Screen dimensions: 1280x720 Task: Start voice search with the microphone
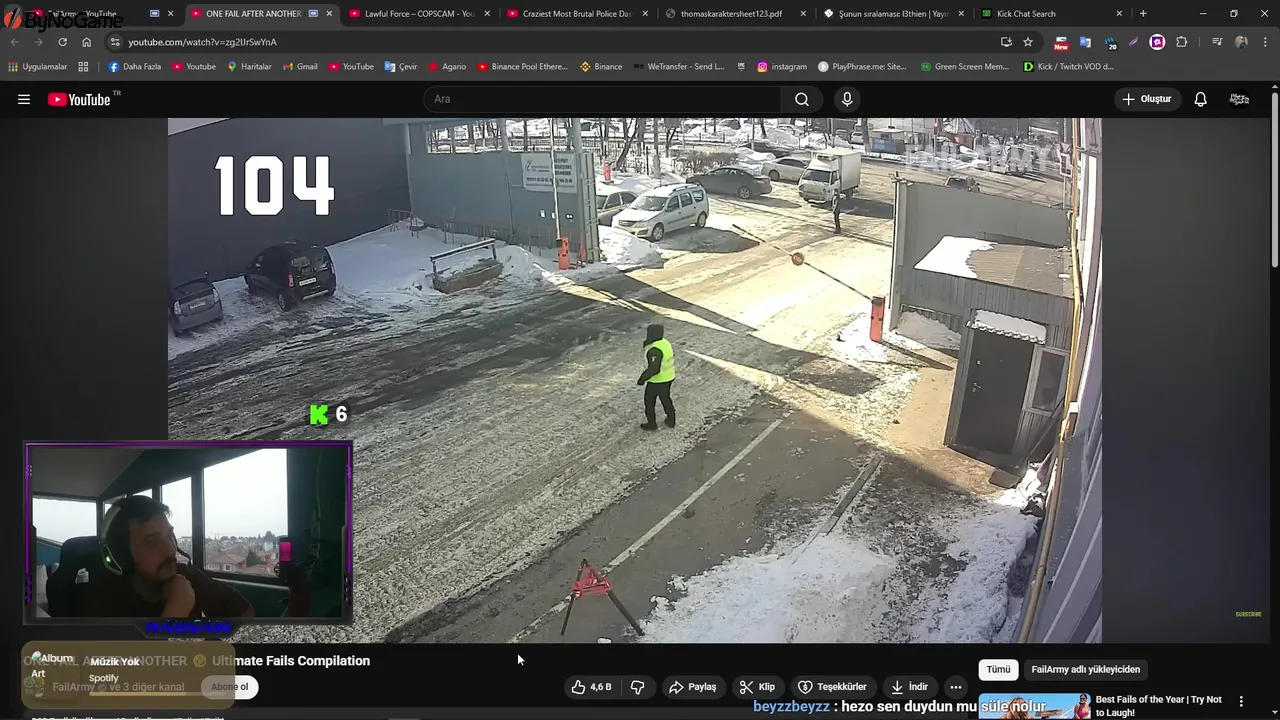click(x=847, y=99)
